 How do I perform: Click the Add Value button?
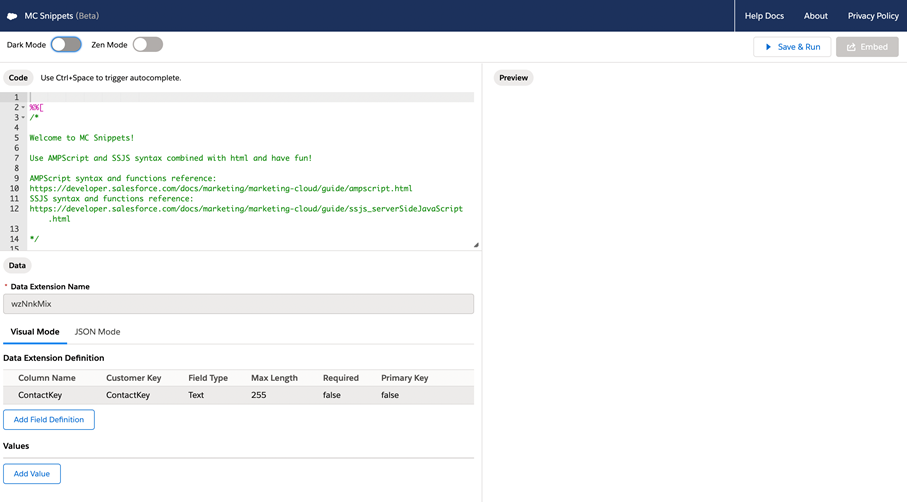click(x=32, y=474)
